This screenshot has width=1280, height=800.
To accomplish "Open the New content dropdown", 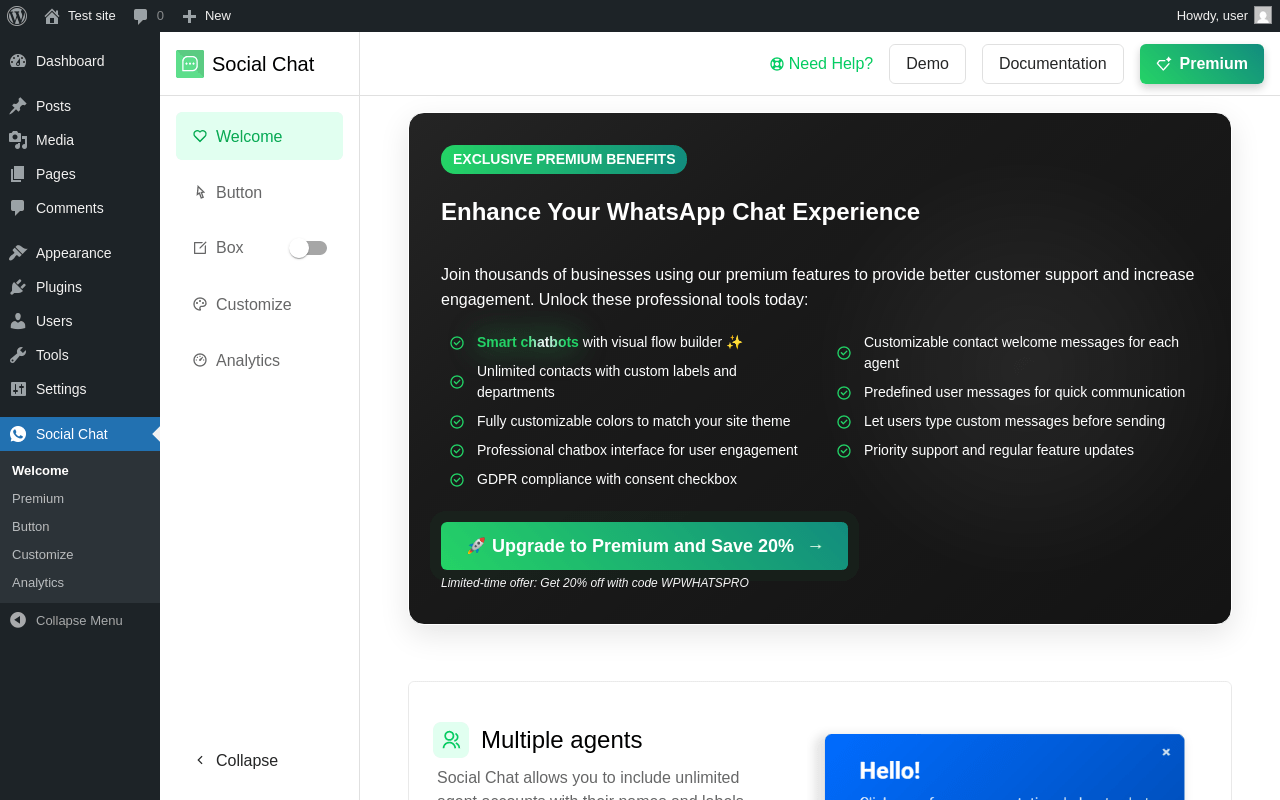I will tap(206, 16).
